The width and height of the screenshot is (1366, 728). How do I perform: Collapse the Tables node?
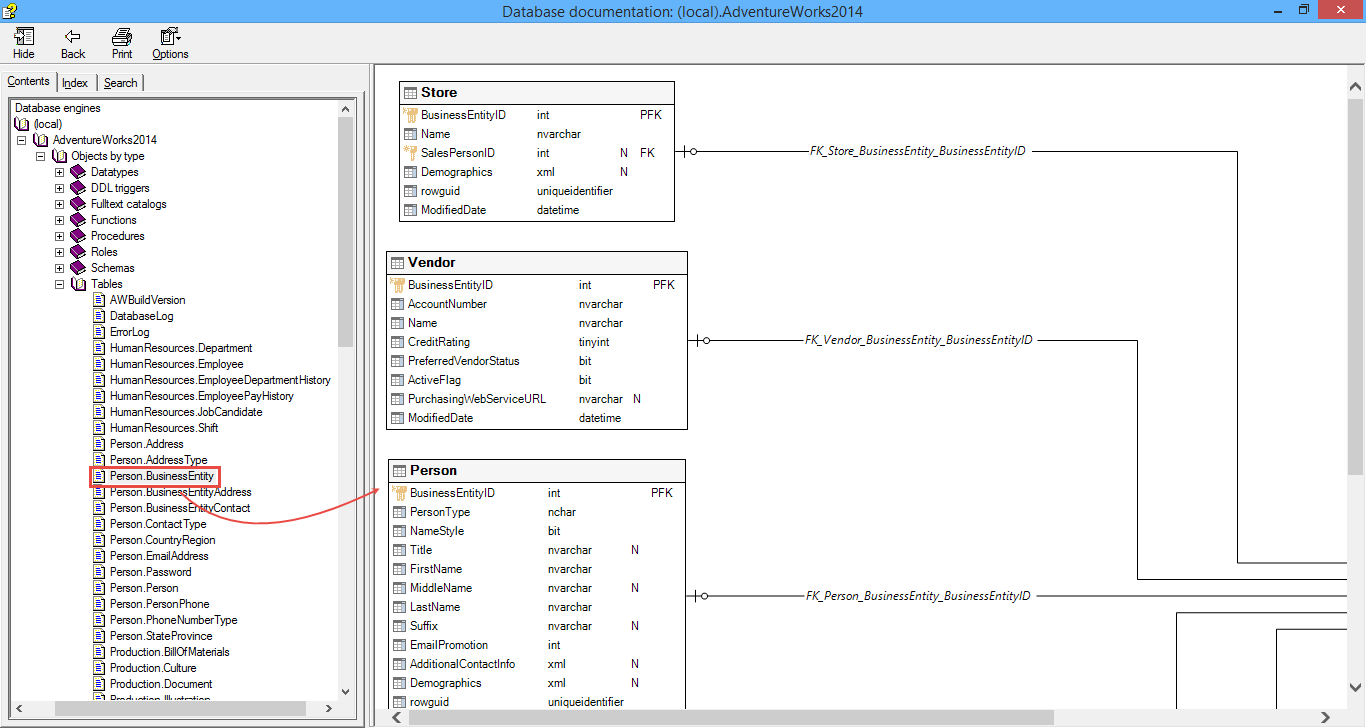point(59,284)
